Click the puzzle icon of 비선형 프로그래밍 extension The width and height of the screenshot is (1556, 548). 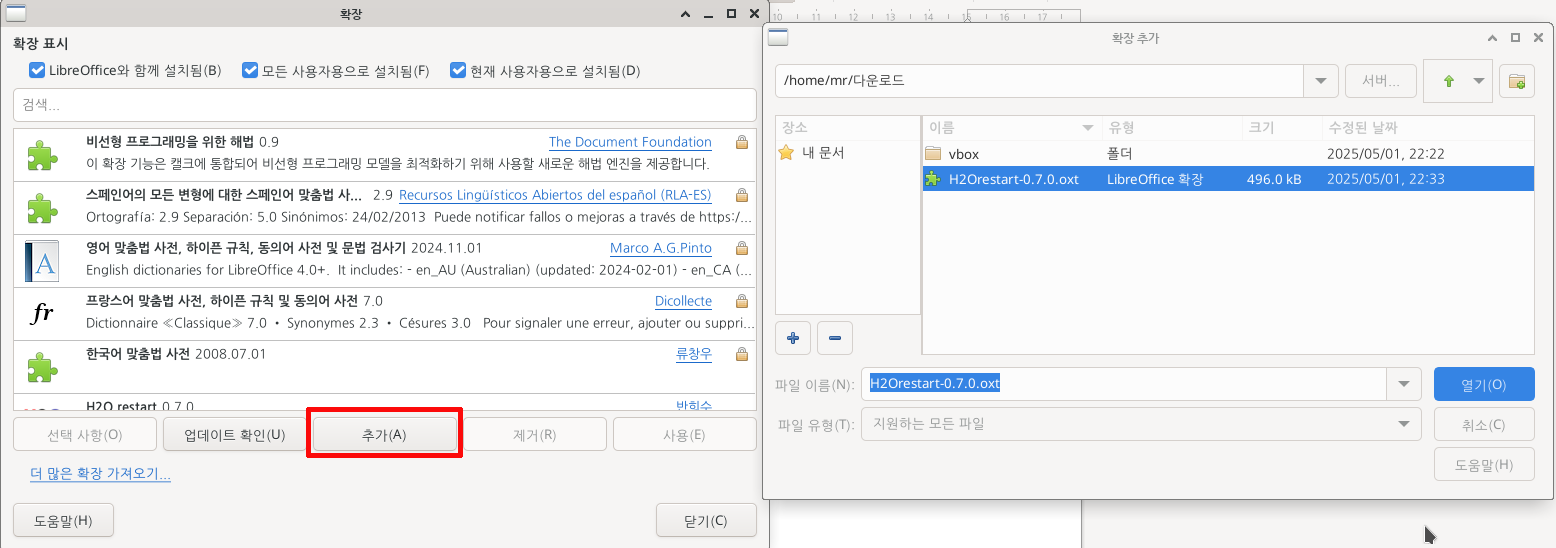[41, 157]
